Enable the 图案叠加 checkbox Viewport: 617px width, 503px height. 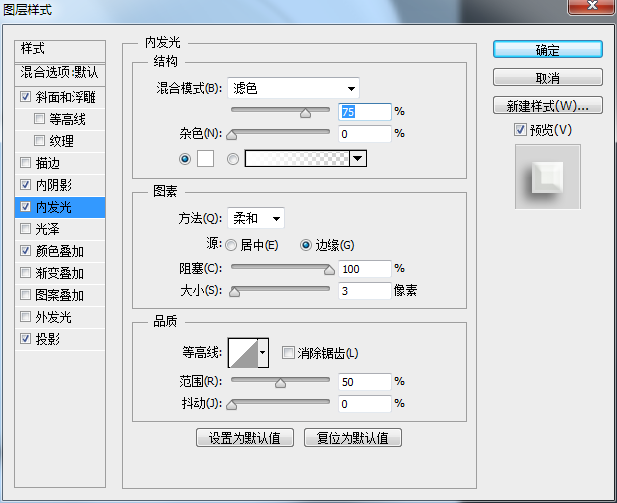pyautogui.click(x=26, y=295)
